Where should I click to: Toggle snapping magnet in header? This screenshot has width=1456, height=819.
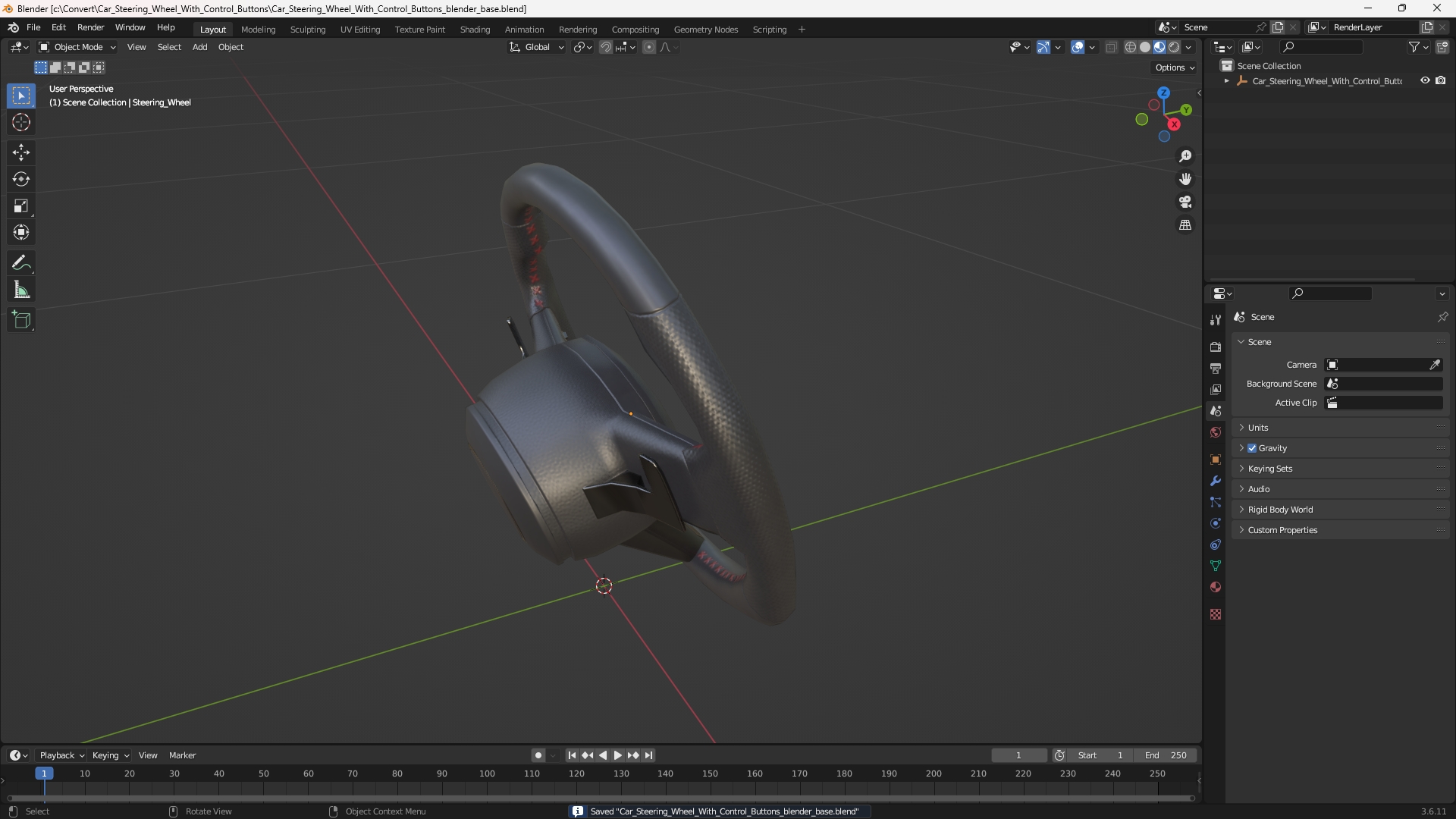point(606,47)
